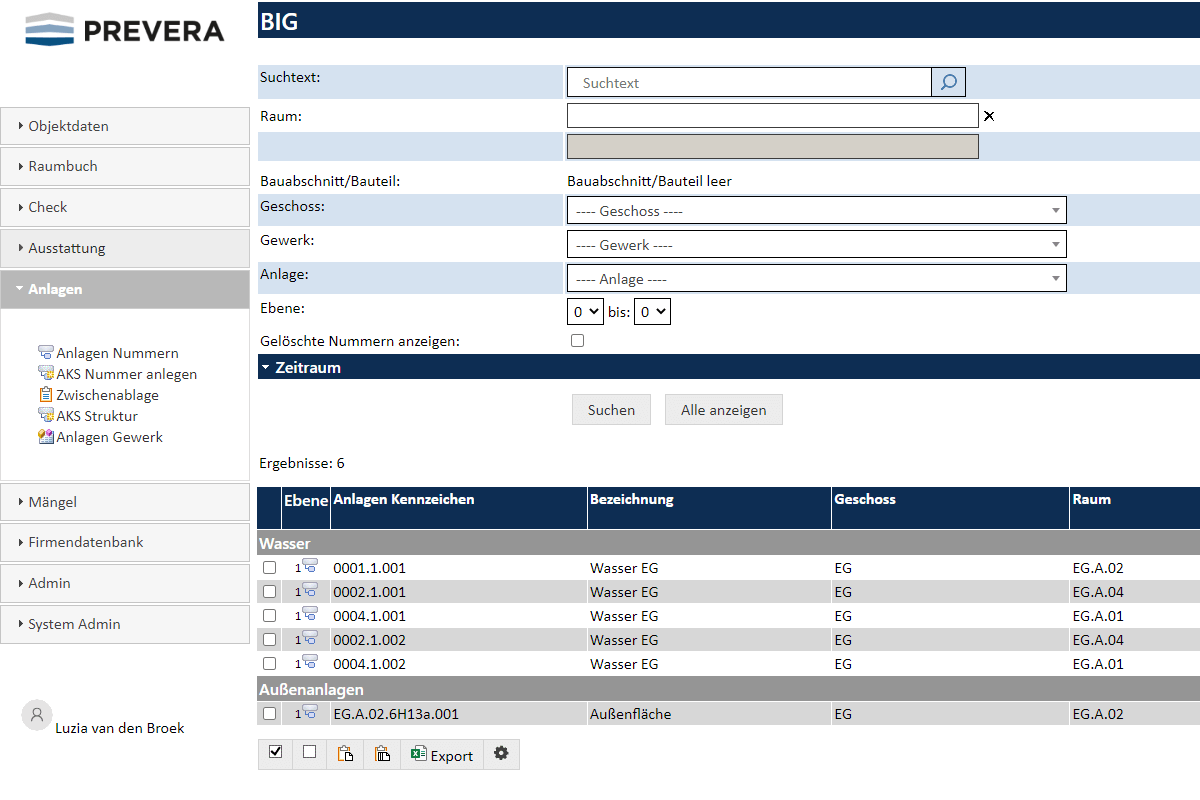The width and height of the screenshot is (1200, 800).
Task: Click the Alle anzeigen button
Action: 723,410
